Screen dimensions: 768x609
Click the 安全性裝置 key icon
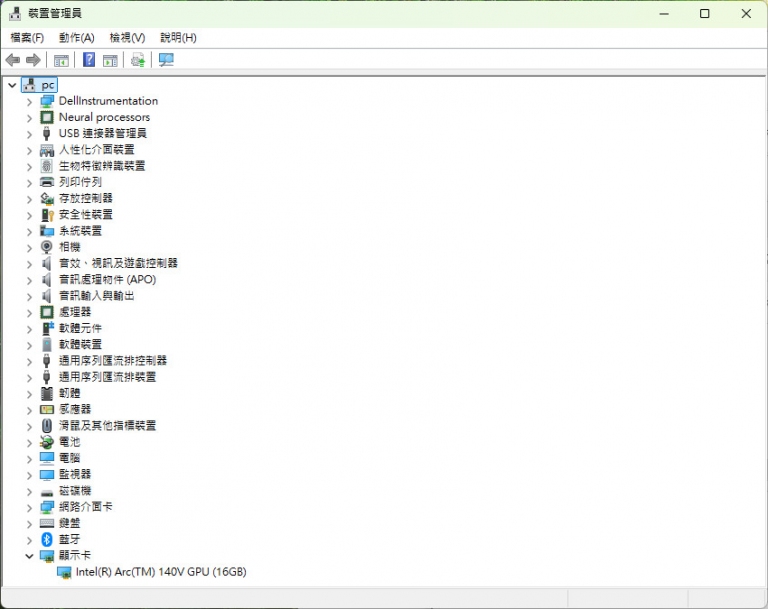[x=47, y=215]
